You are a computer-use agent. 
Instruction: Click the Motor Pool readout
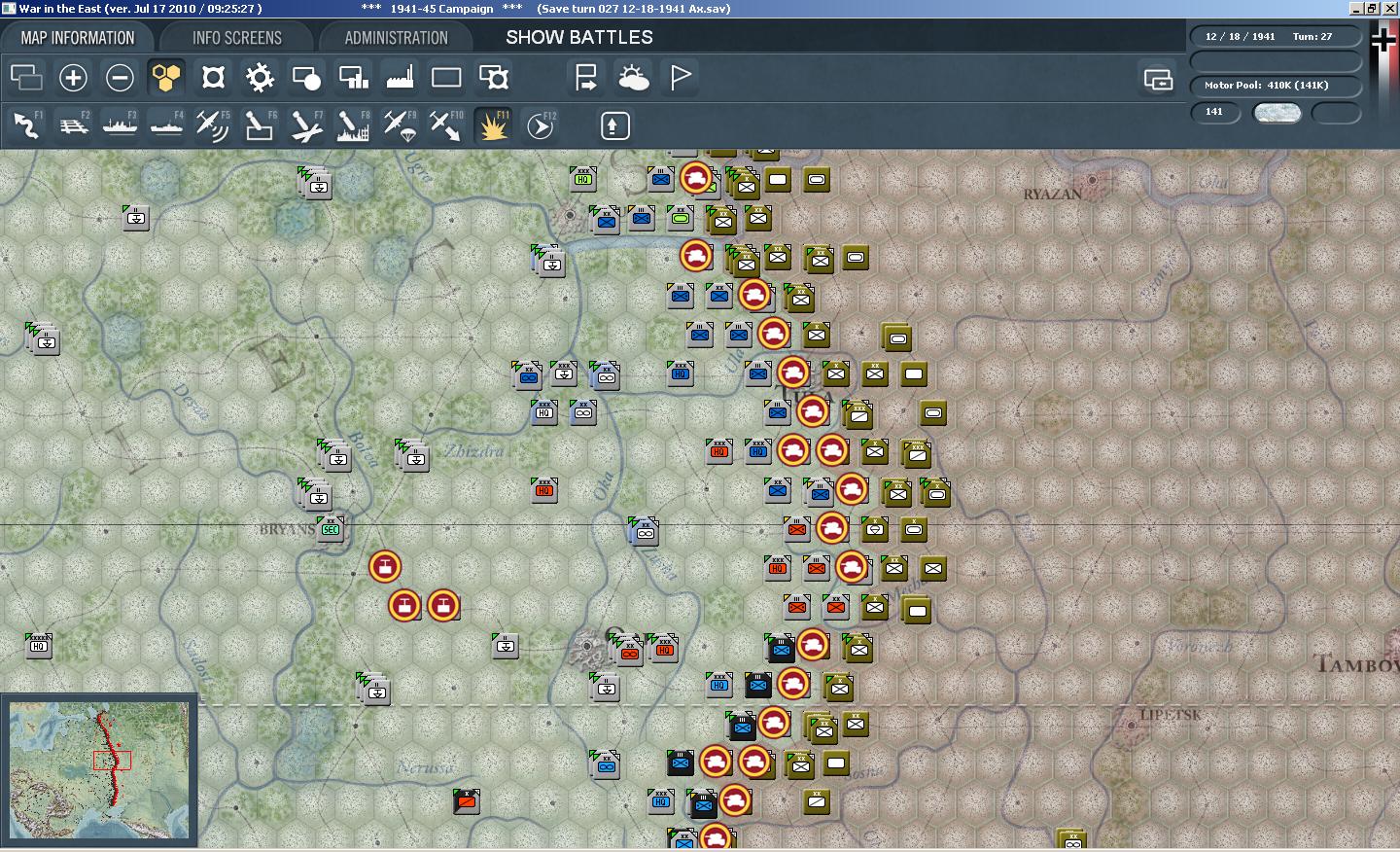pos(1276,86)
